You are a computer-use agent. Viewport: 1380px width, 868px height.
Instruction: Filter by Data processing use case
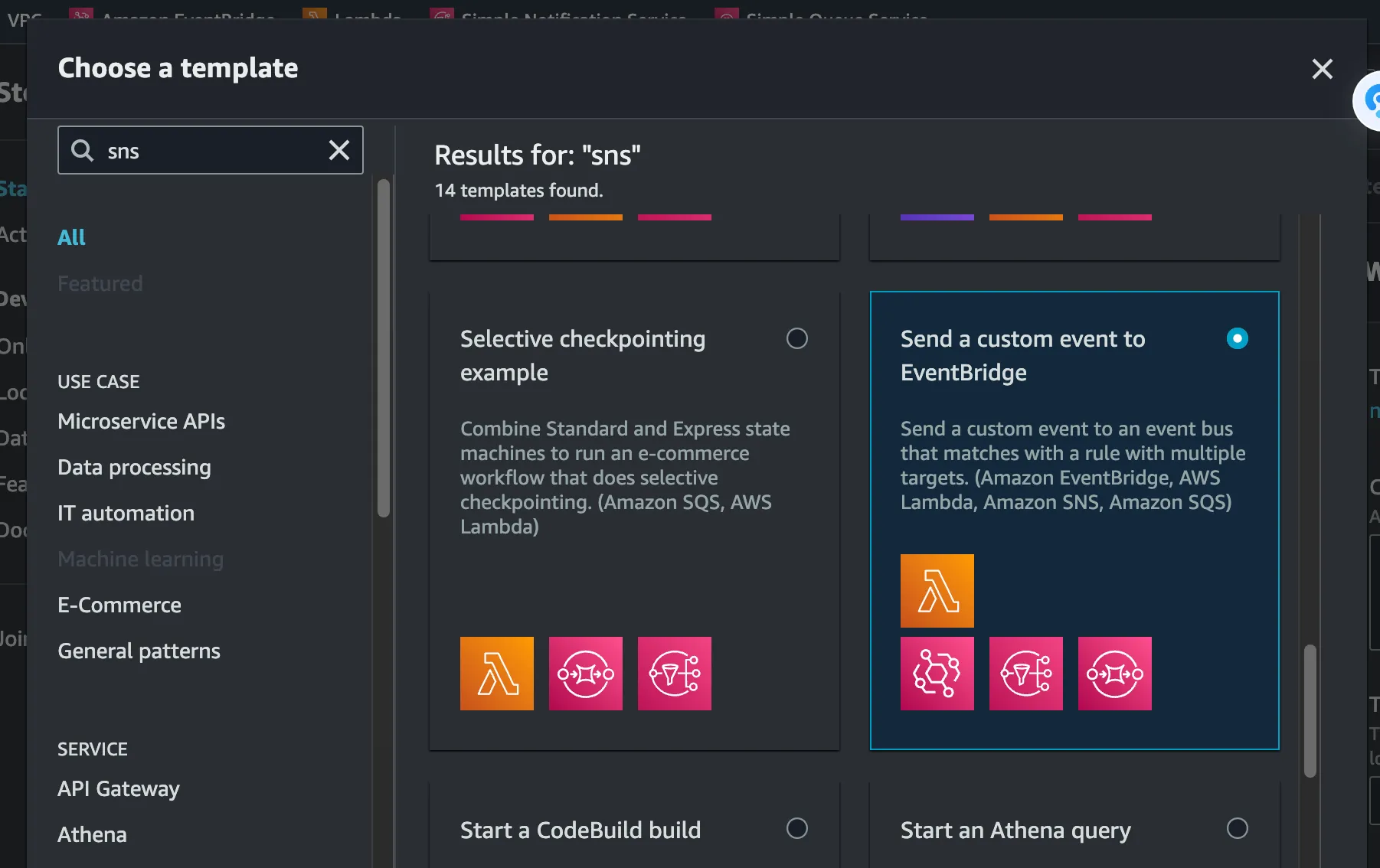134,467
